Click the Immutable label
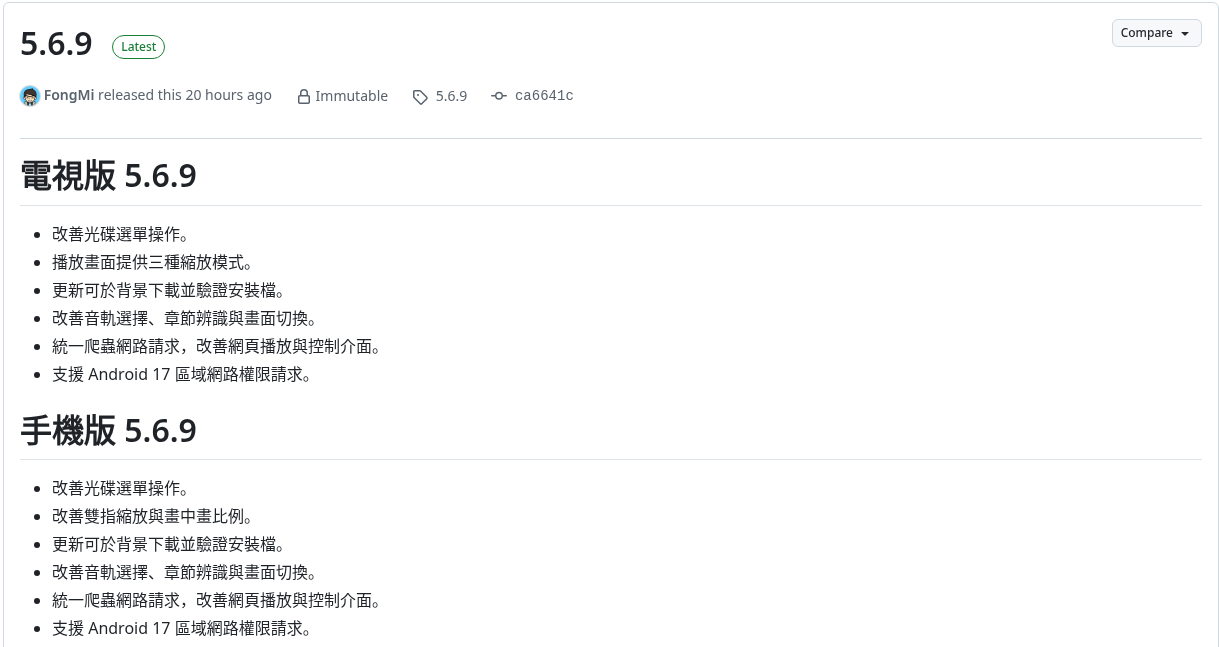This screenshot has width=1219, height=647. tap(351, 96)
